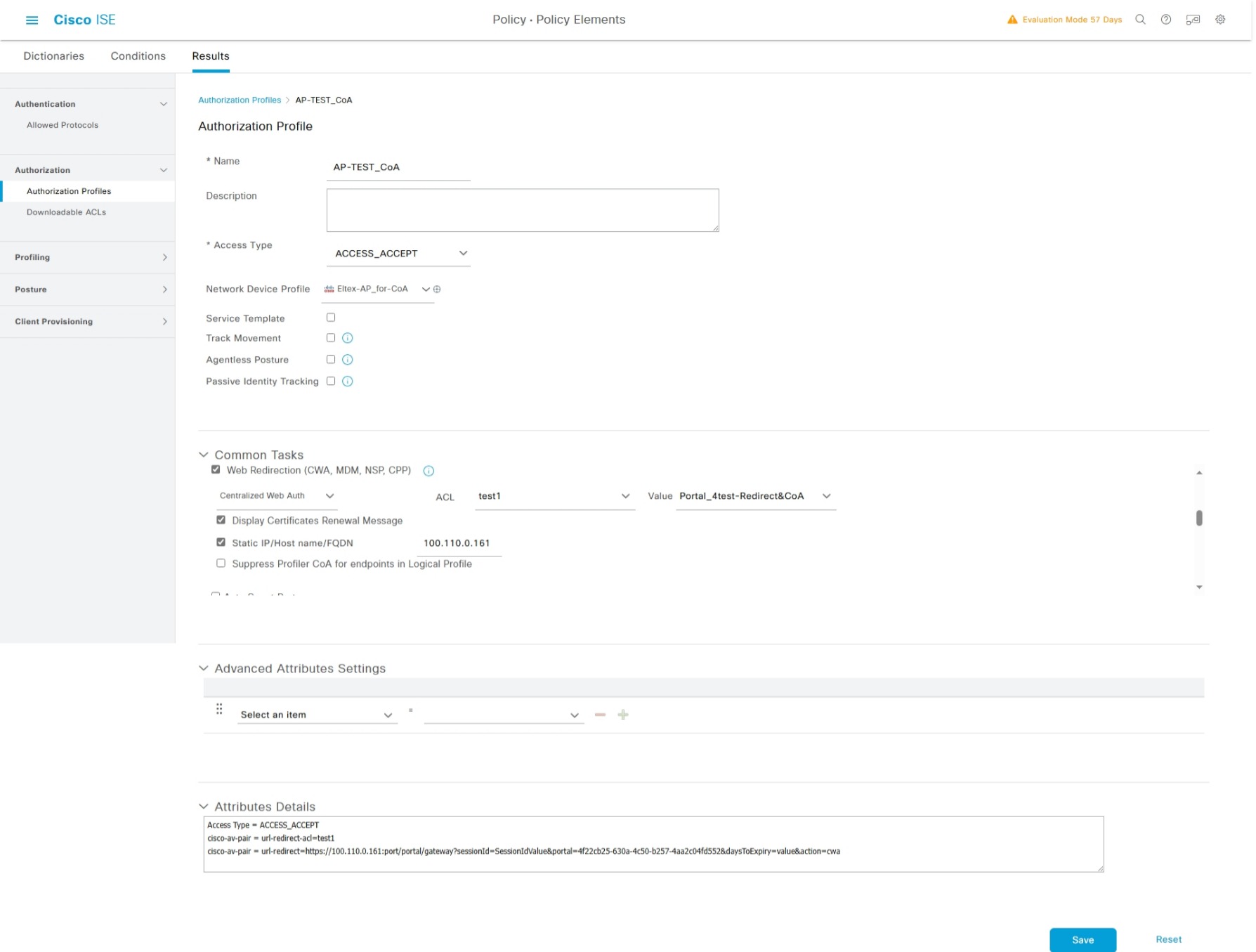Open the Access Type dropdown

pos(398,254)
